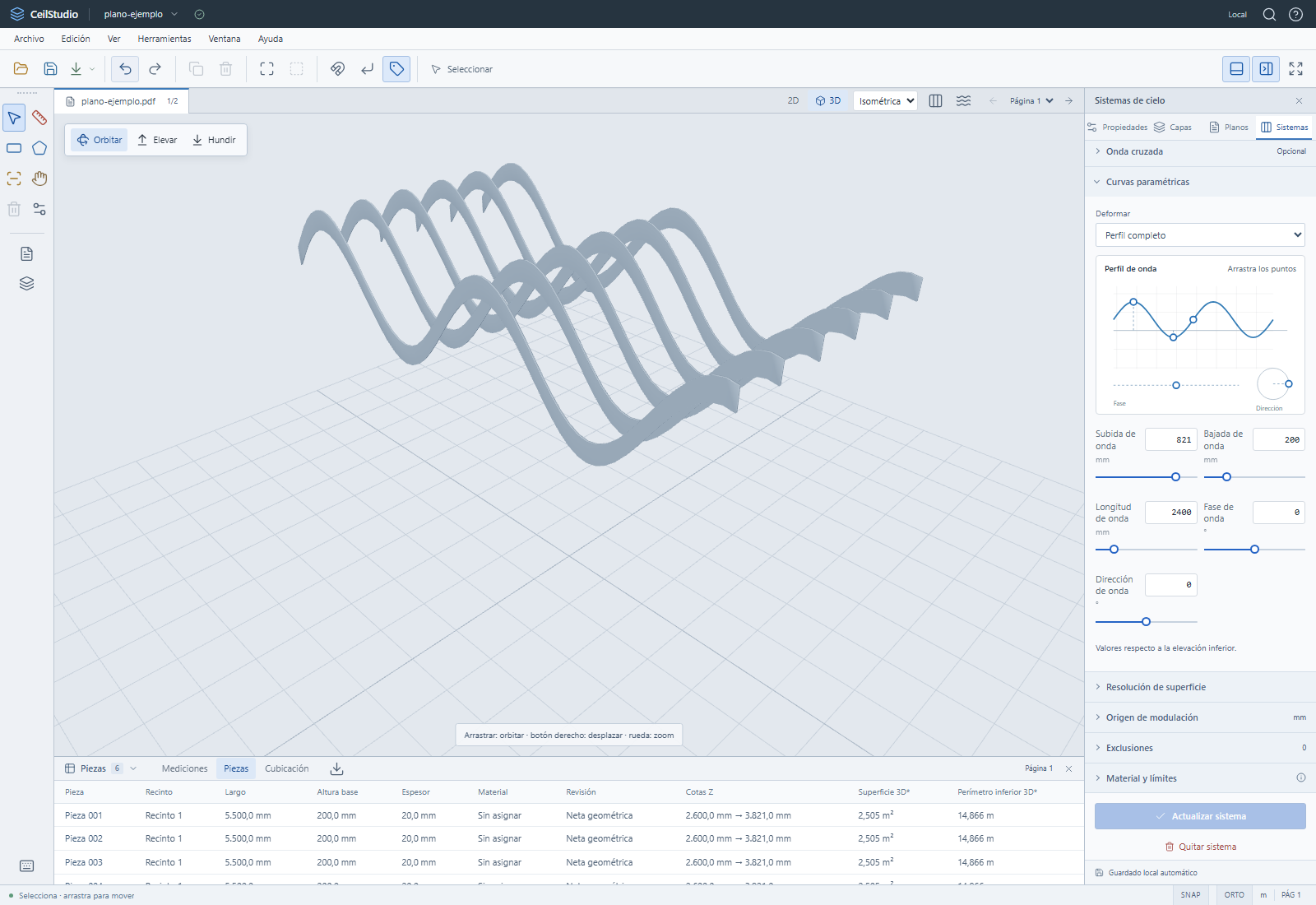This screenshot has width=1316, height=905.
Task: Expand the Onda cruzada section
Action: pyautogui.click(x=1200, y=151)
